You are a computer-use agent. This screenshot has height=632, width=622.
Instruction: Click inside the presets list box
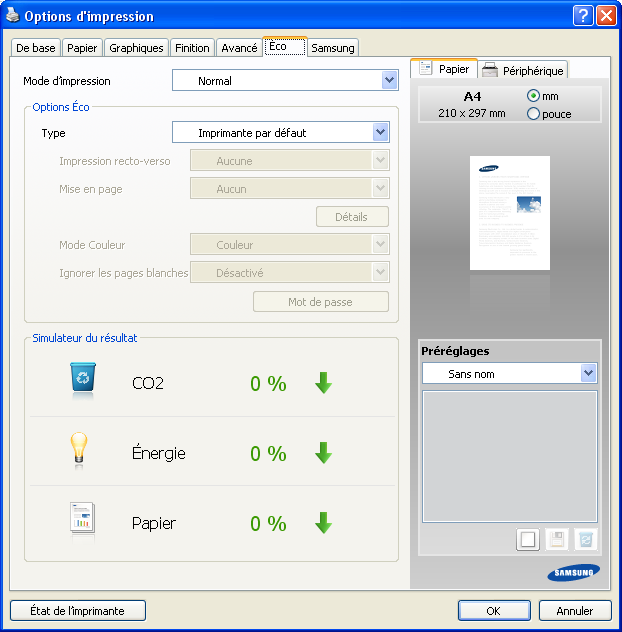510,456
